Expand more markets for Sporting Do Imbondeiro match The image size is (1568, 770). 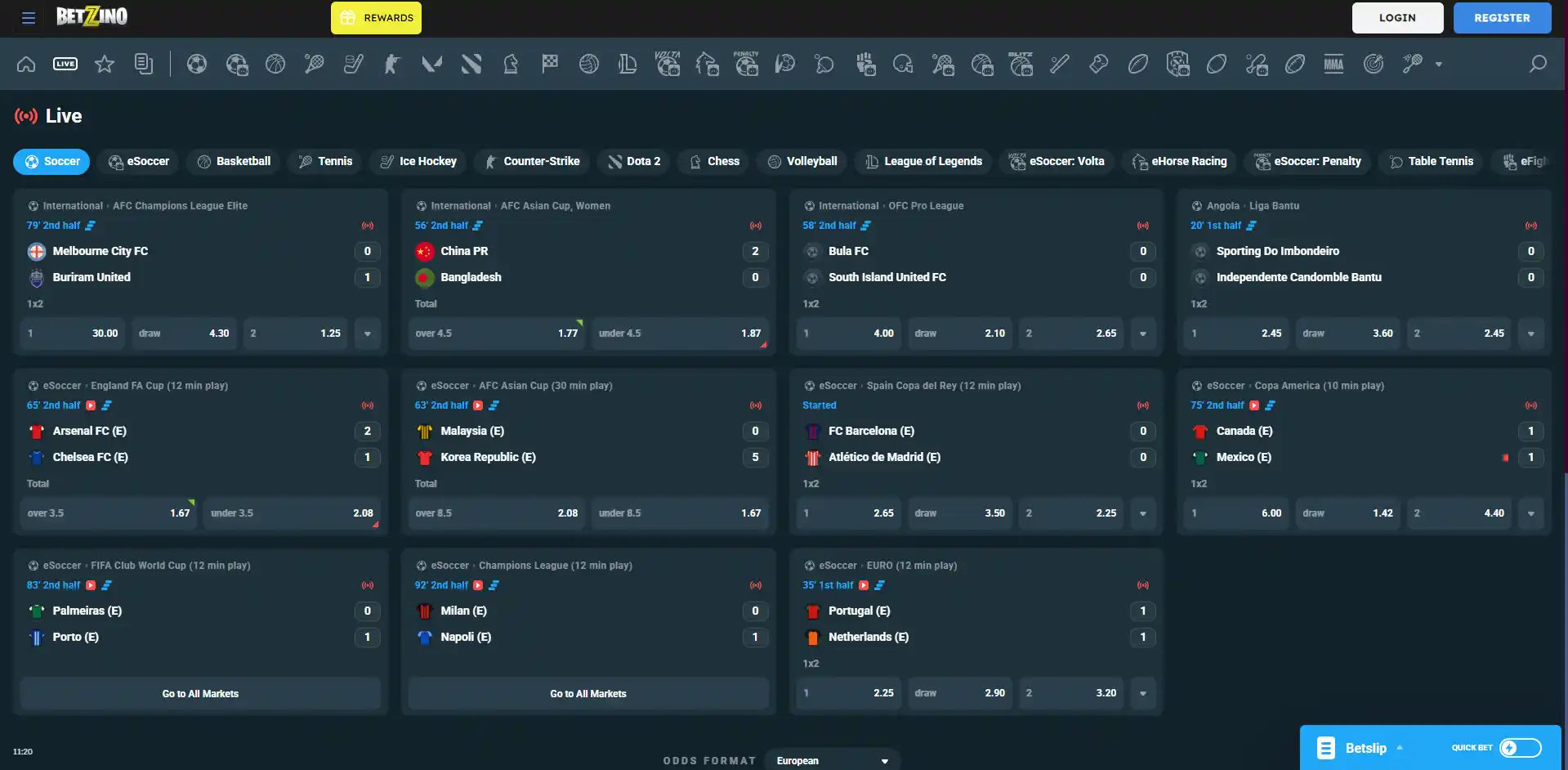click(x=1531, y=334)
